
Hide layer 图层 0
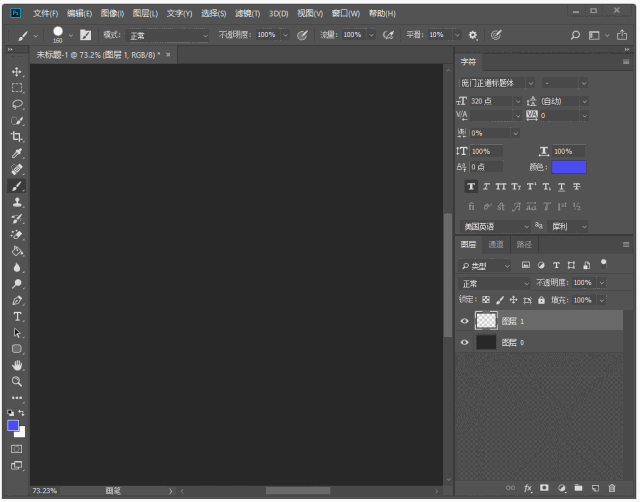point(464,342)
